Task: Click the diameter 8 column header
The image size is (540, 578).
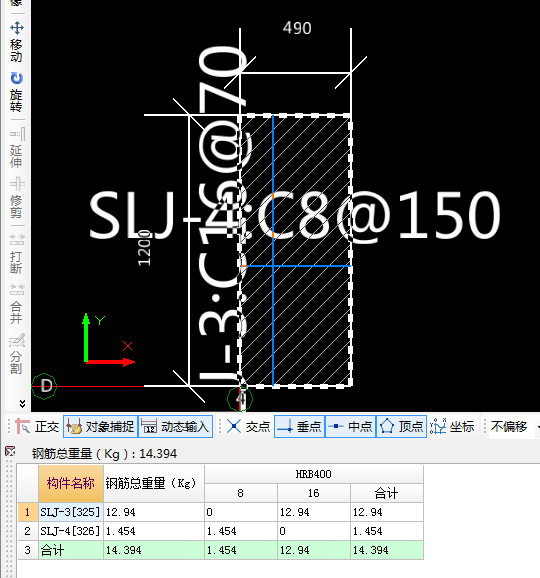Action: [x=241, y=493]
